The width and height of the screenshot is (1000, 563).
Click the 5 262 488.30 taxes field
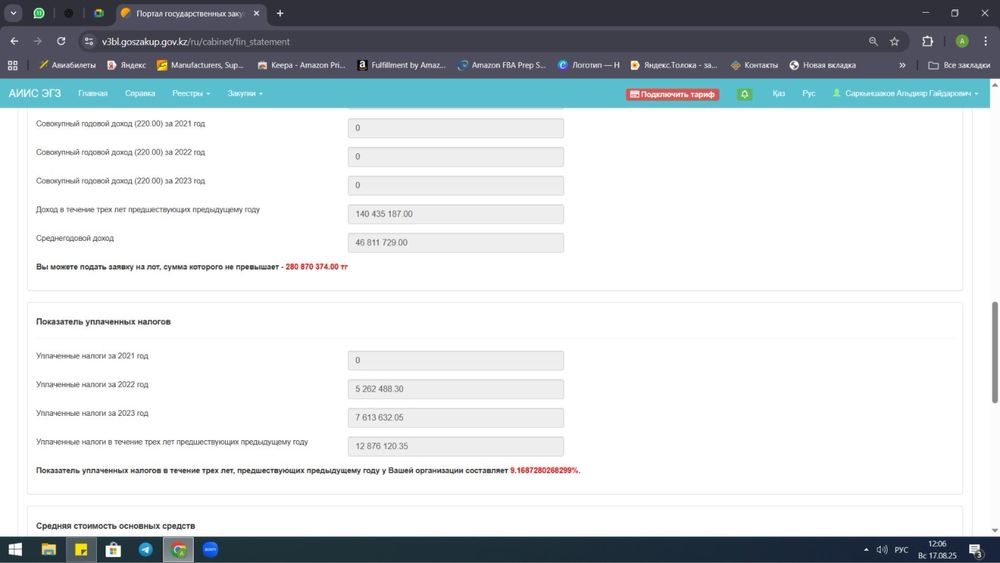pyautogui.click(x=455, y=389)
